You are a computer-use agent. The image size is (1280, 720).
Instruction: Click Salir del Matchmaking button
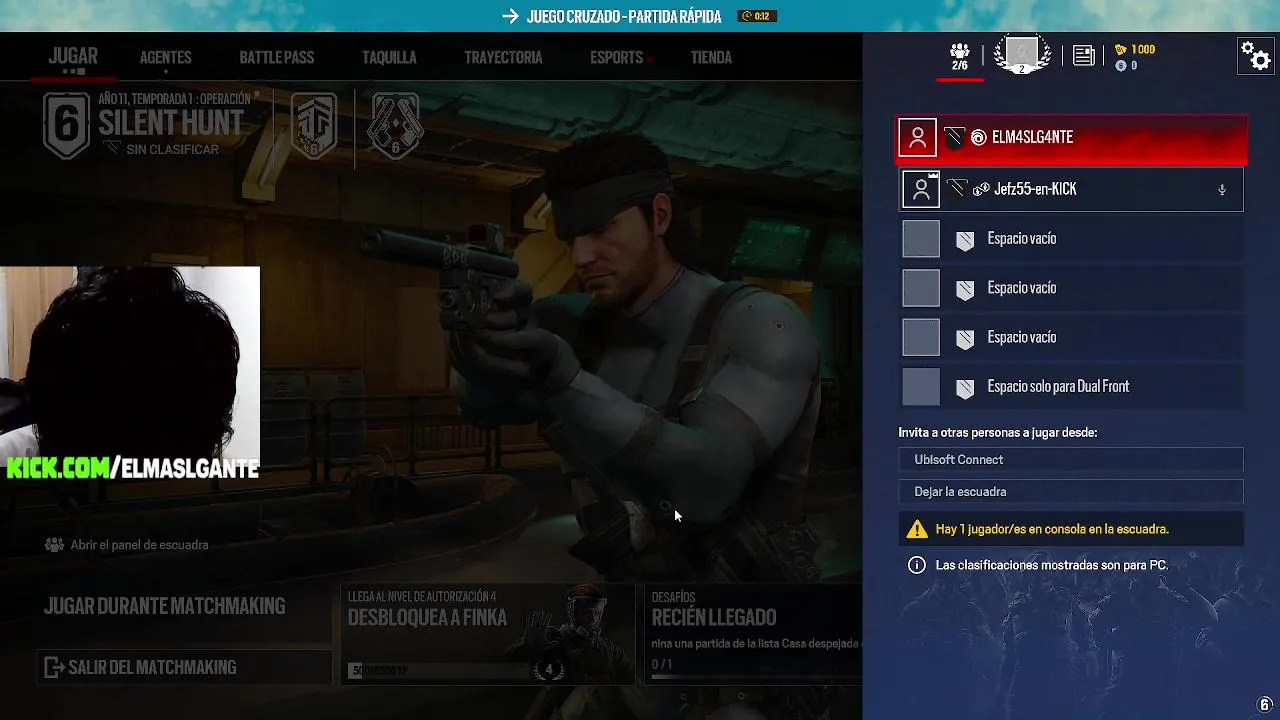pyautogui.click(x=185, y=667)
